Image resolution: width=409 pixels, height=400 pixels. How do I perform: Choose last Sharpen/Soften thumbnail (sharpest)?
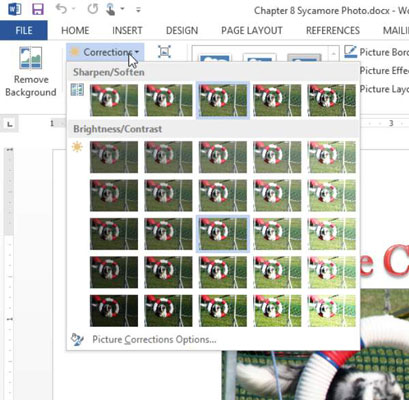tap(332, 100)
